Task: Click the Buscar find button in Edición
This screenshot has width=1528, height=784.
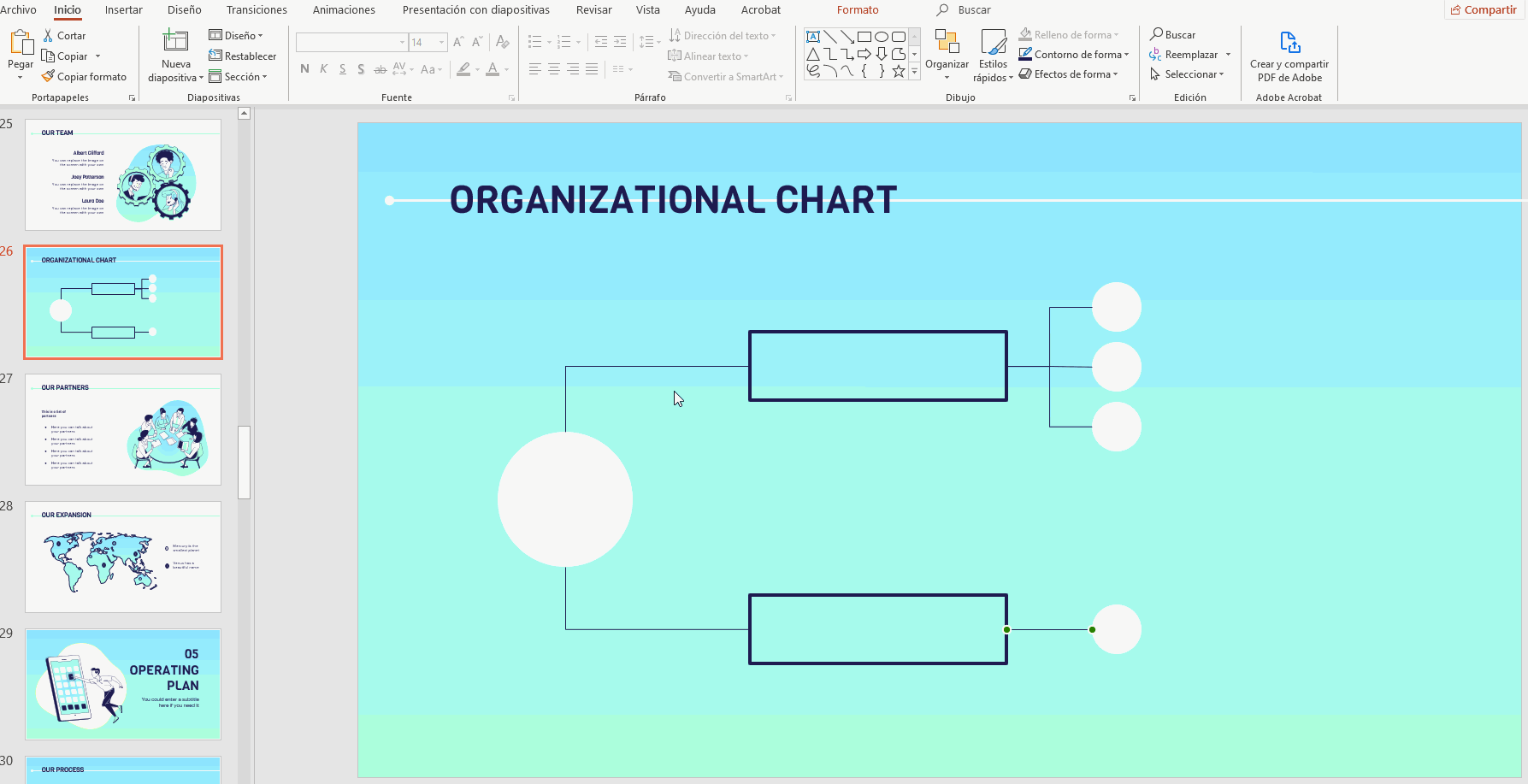Action: pos(1172,35)
